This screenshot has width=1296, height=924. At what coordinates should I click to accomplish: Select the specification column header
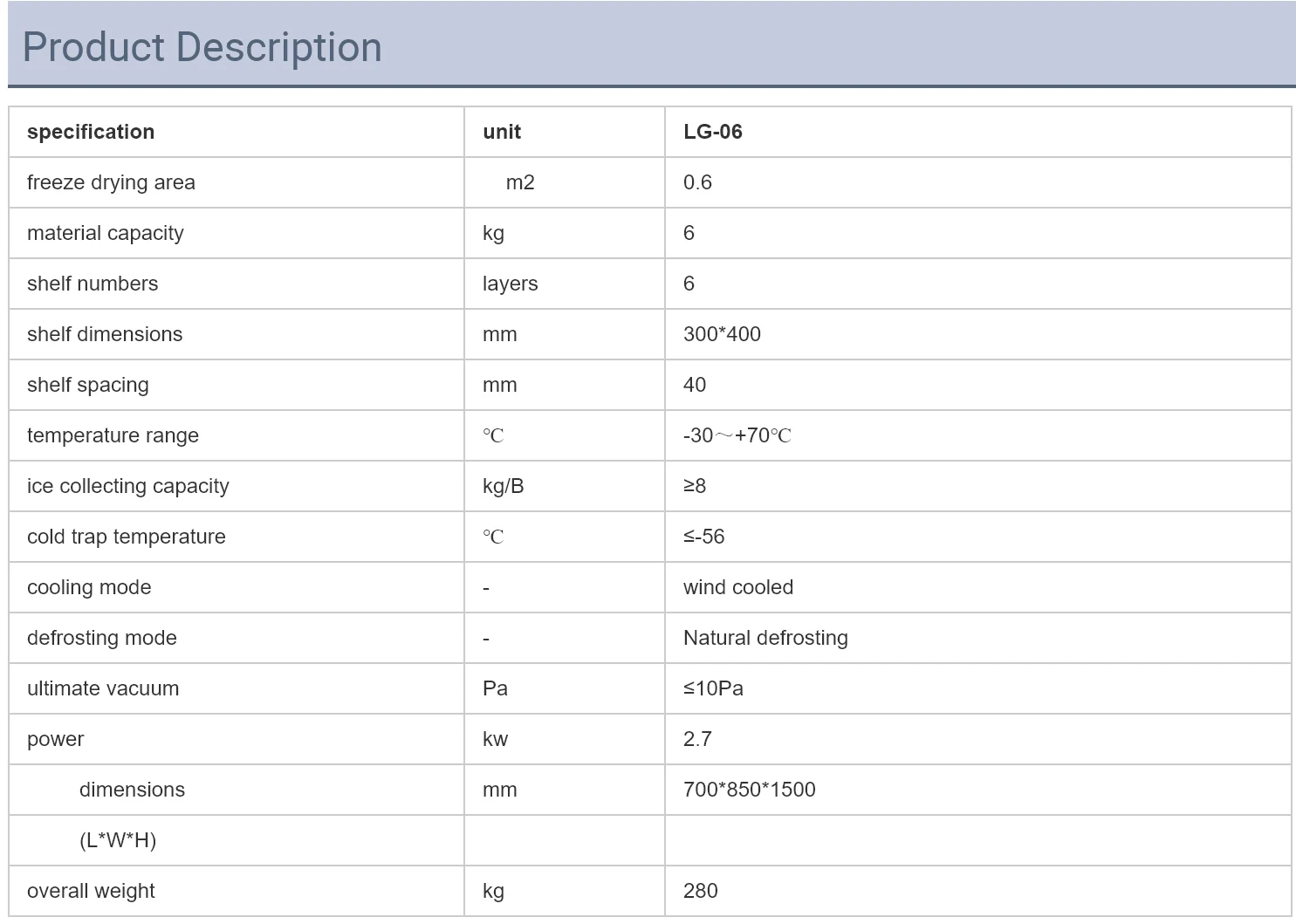91,132
